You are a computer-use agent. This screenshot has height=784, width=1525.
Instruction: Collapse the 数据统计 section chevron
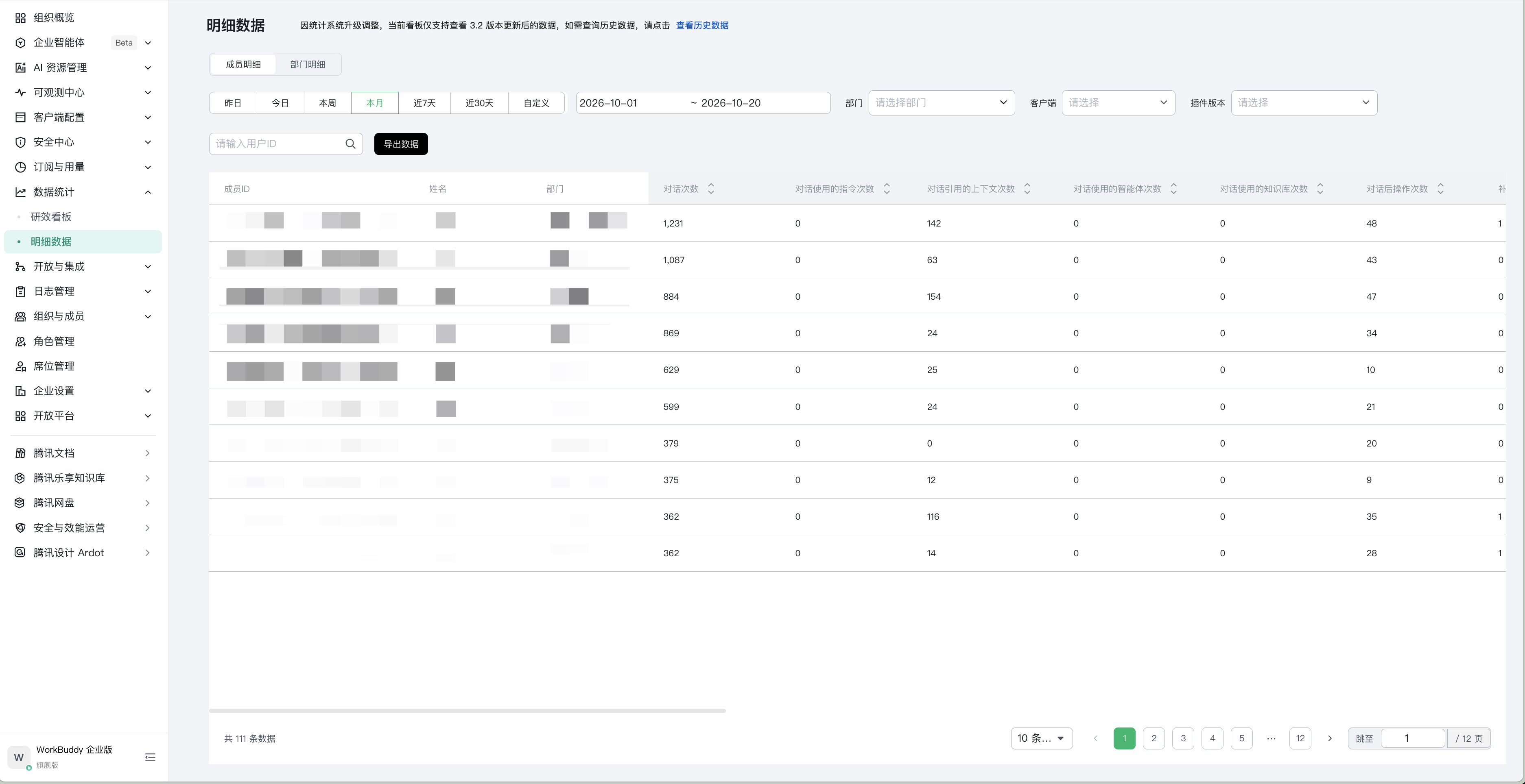[148, 192]
